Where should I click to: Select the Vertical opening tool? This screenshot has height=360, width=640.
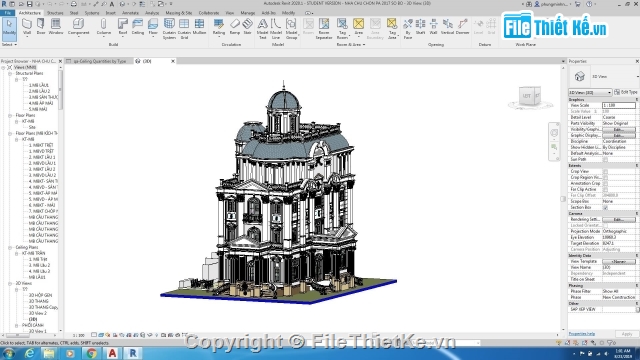click(447, 27)
